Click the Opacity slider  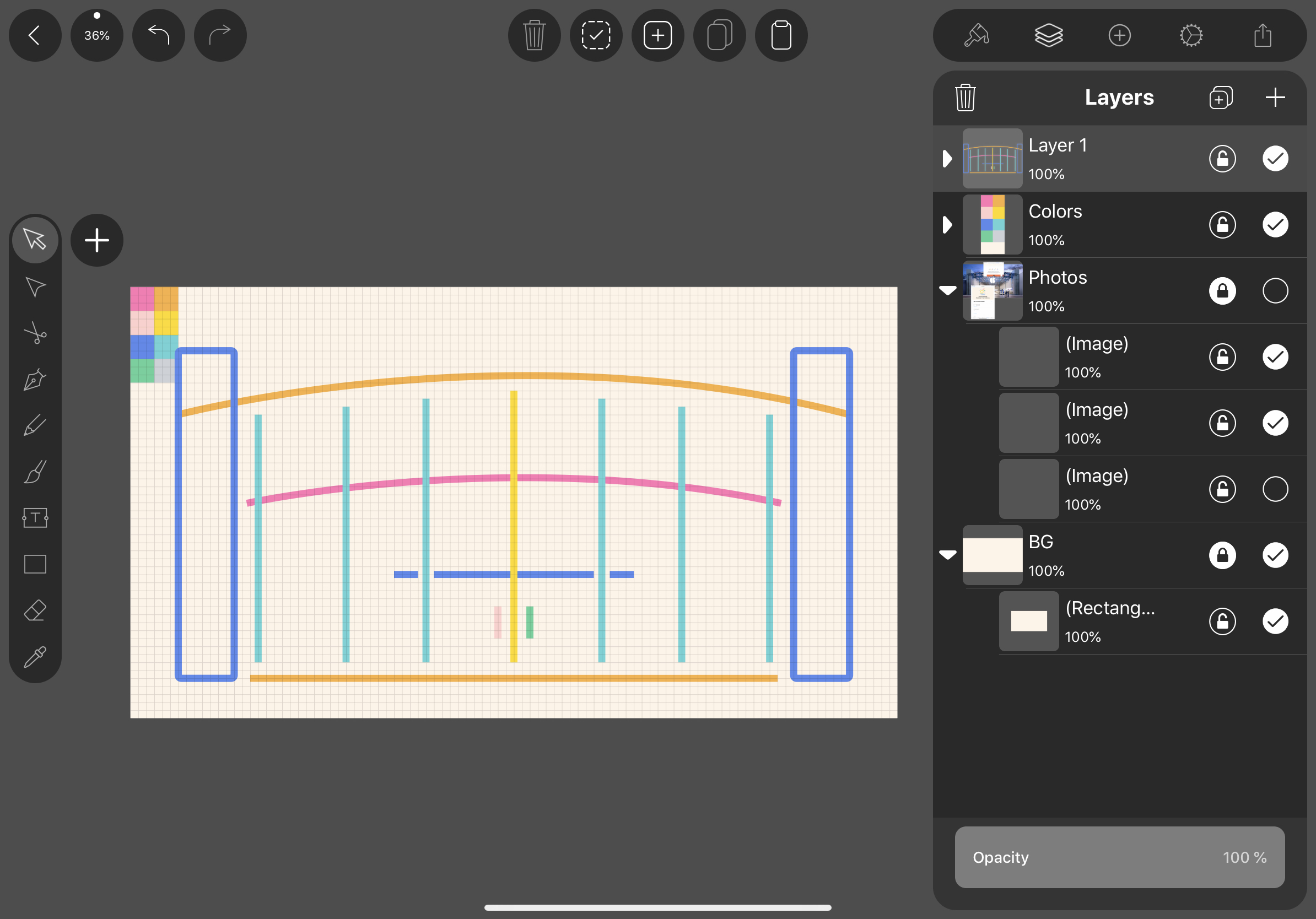[1119, 857]
